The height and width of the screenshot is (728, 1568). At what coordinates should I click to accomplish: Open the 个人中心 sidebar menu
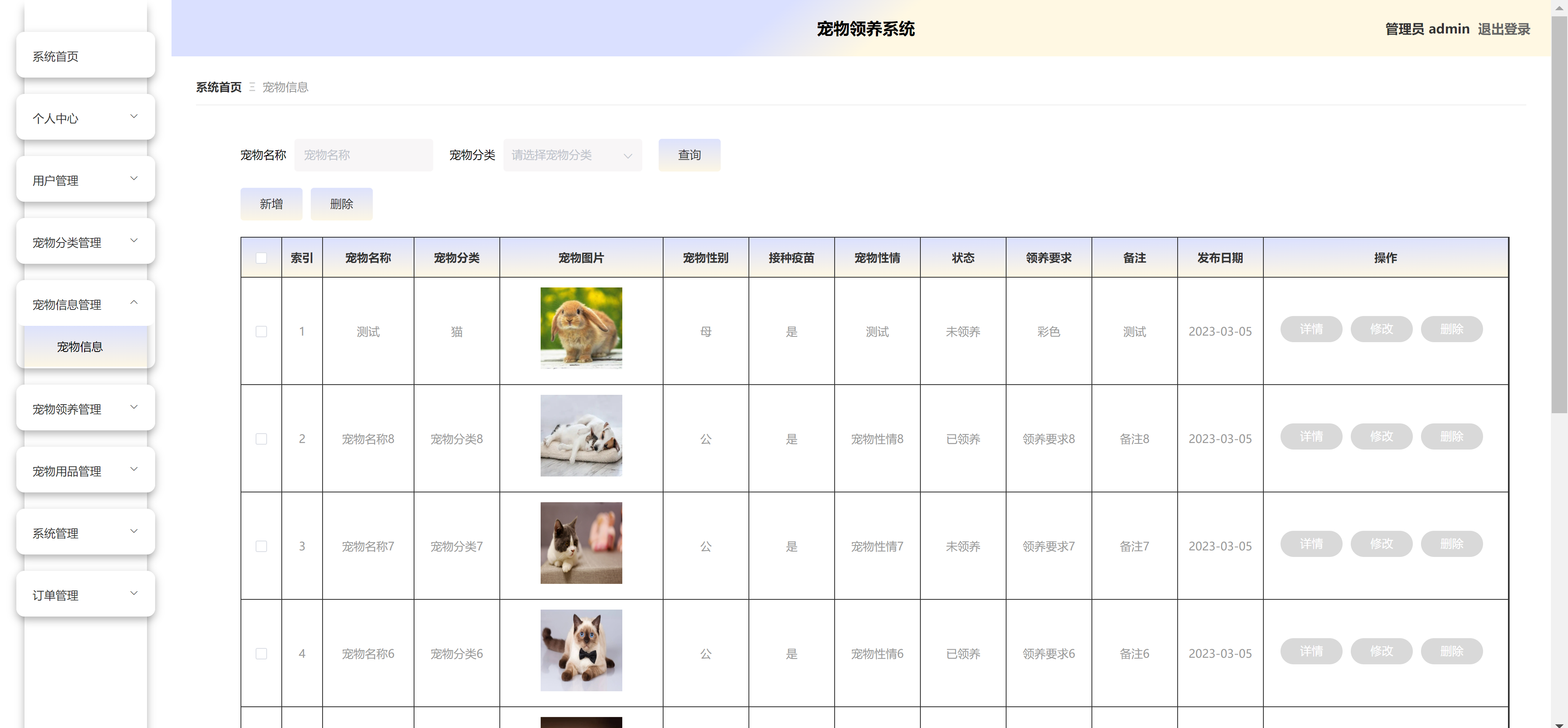(85, 118)
